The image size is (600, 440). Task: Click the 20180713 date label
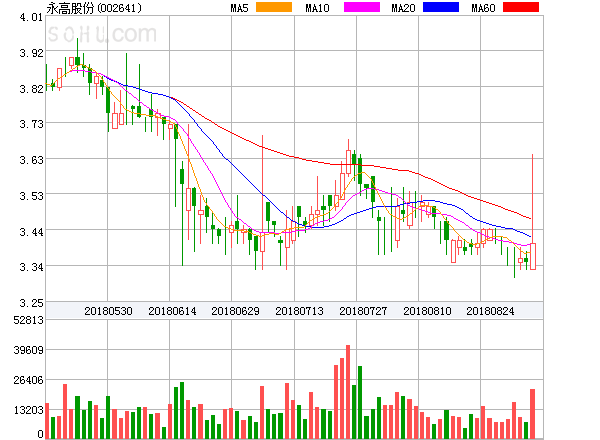pyautogui.click(x=299, y=311)
